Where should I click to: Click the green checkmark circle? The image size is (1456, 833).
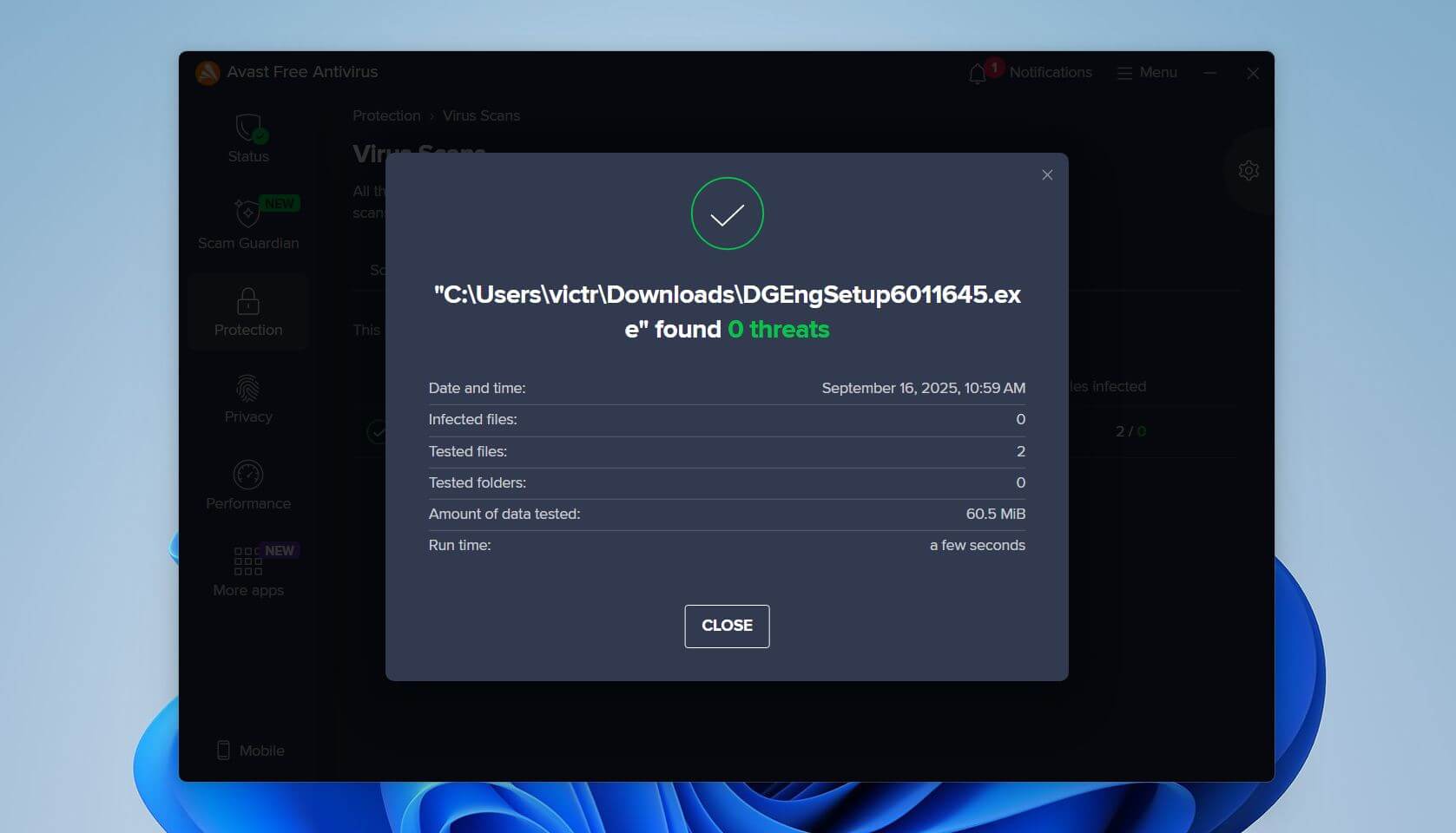click(x=727, y=213)
